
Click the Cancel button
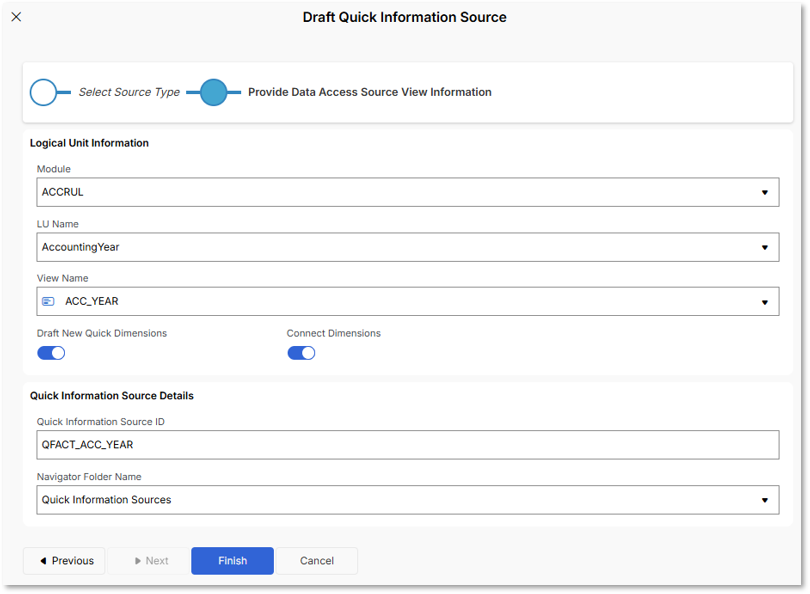coord(317,561)
